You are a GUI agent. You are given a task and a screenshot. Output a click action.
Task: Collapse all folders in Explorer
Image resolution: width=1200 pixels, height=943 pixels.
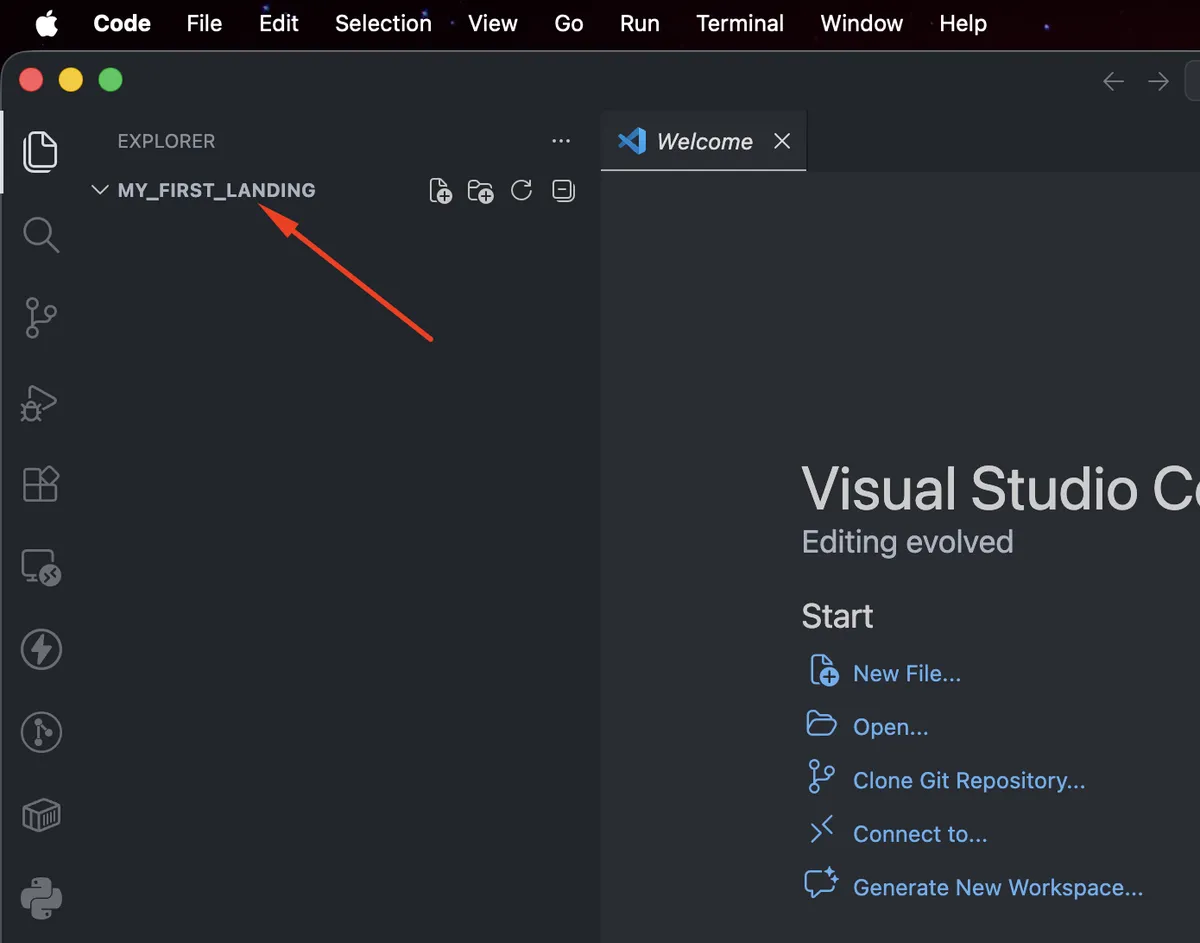click(564, 190)
